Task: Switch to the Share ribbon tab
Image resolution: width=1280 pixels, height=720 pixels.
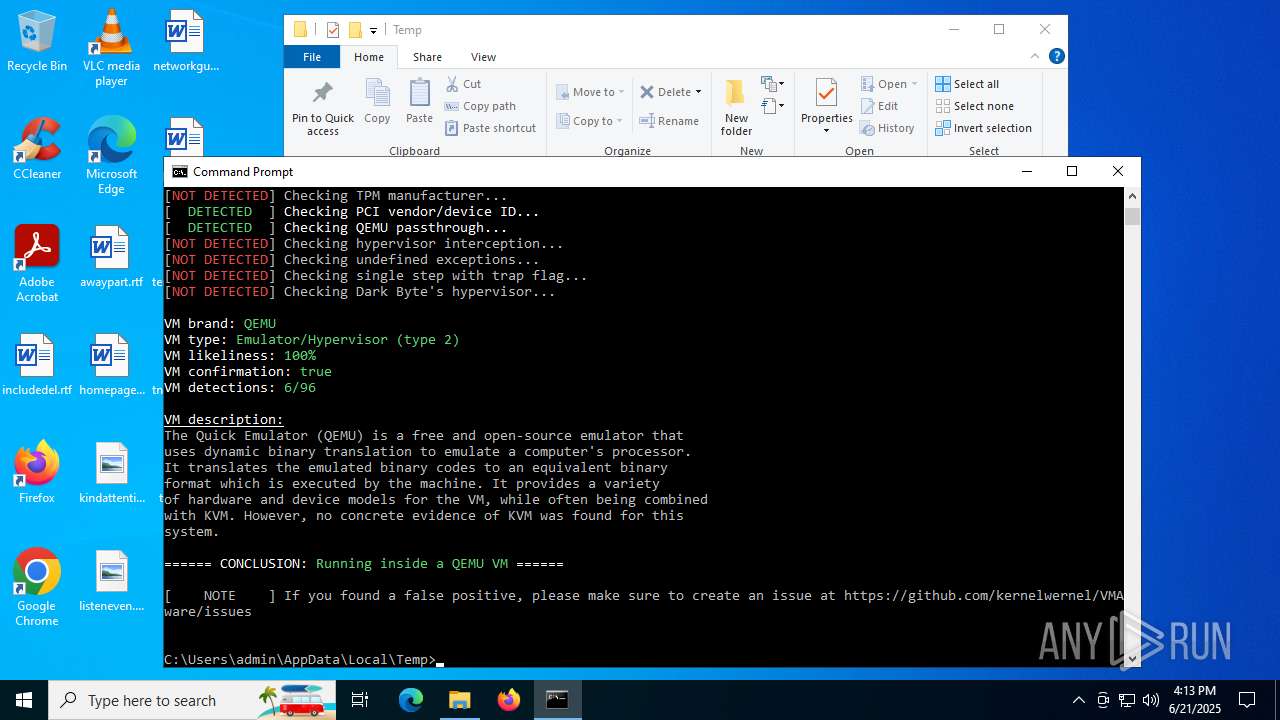Action: point(427,57)
